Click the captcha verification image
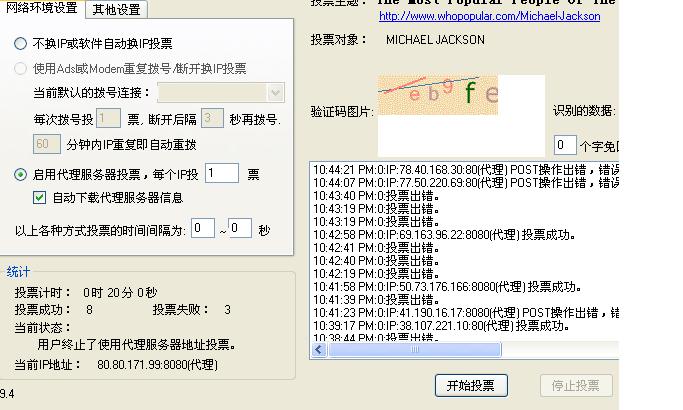 (437, 94)
